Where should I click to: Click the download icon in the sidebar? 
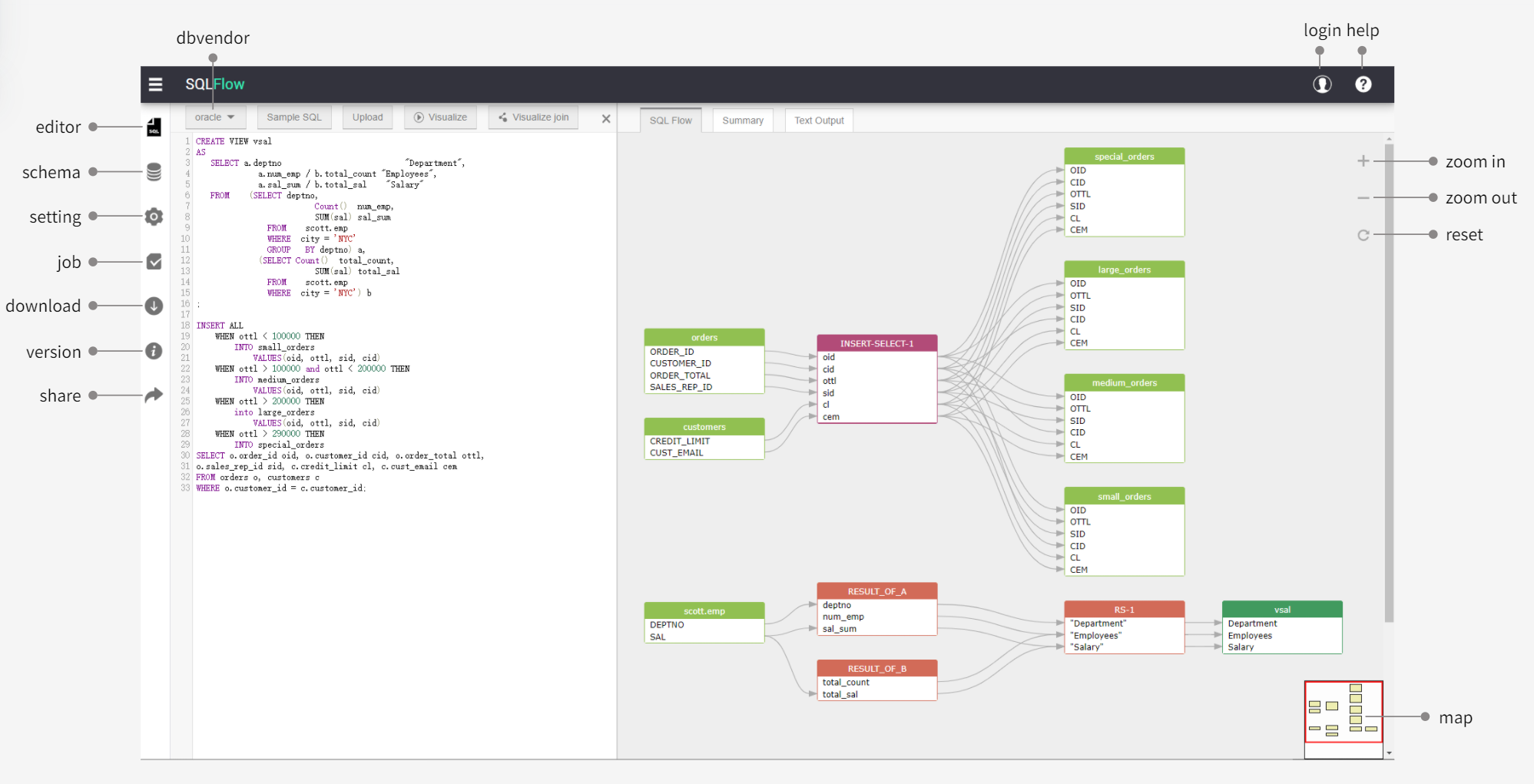pyautogui.click(x=154, y=306)
